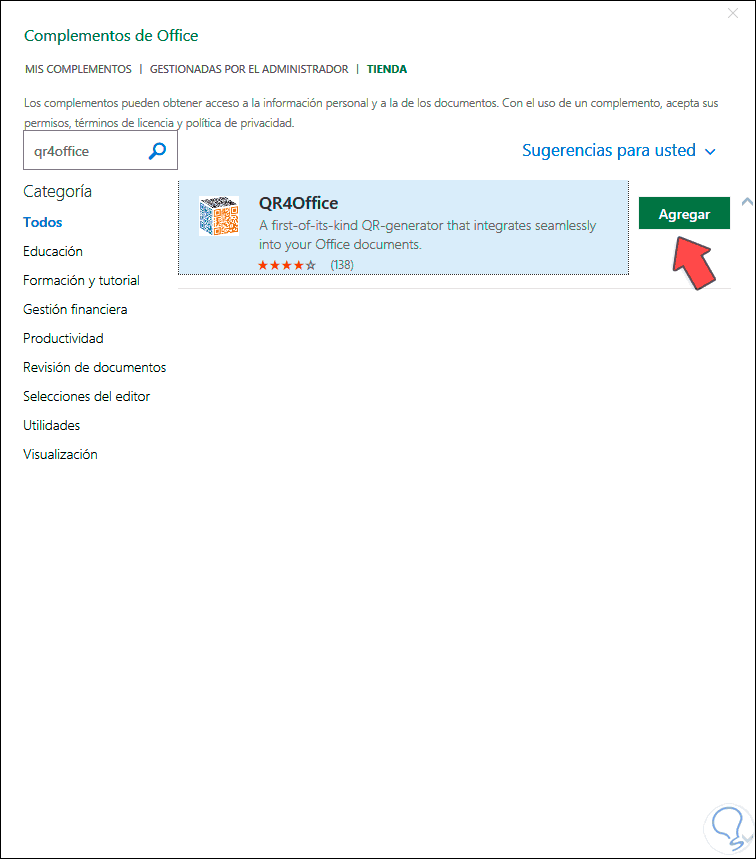The width and height of the screenshot is (756, 859).
Task: Click the (138) review count
Action: coord(342,265)
